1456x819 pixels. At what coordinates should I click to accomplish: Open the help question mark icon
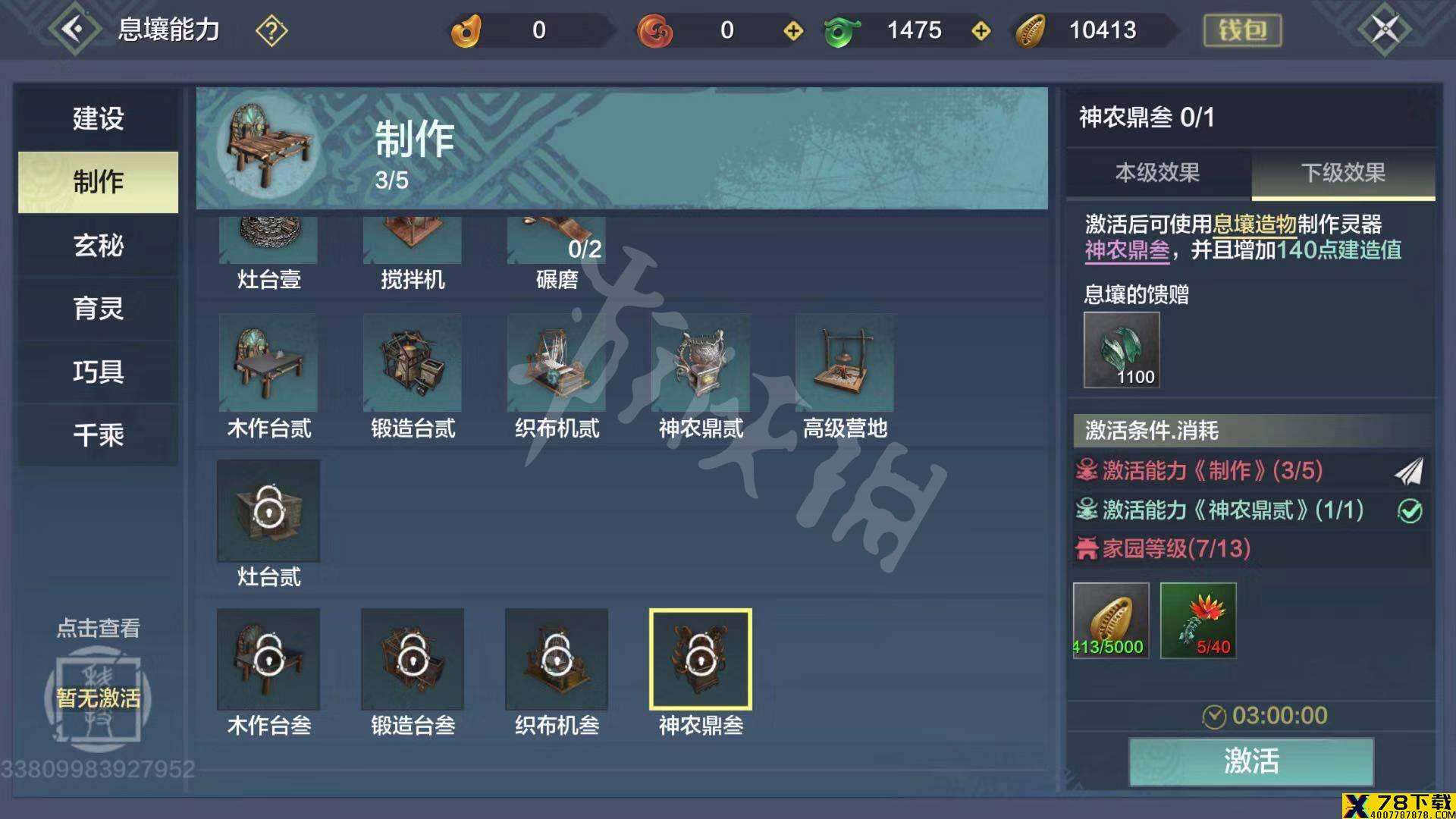tap(271, 31)
